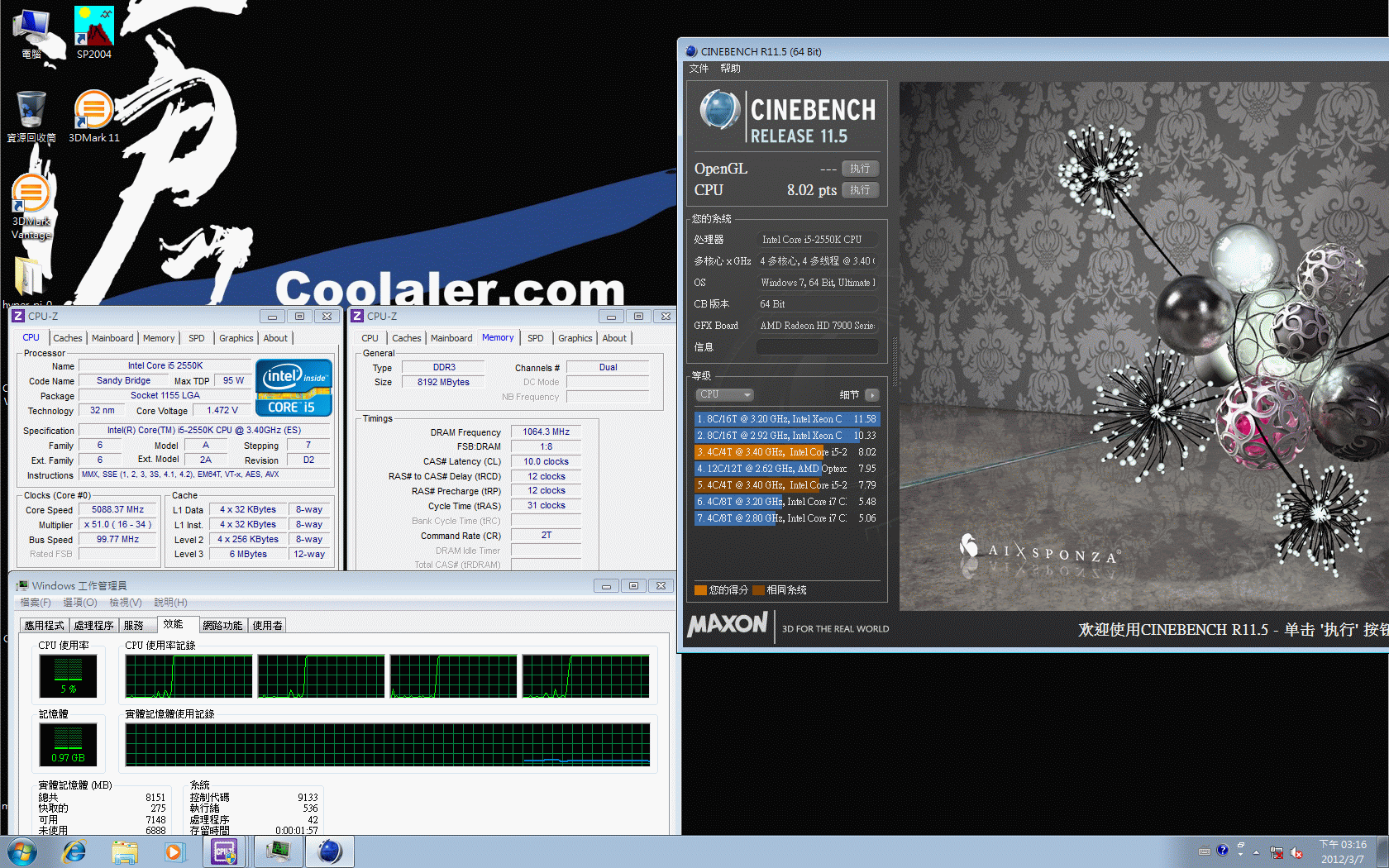This screenshot has height=868, width=1389.
Task: Click the Windows Start orb
Action: tap(22, 851)
